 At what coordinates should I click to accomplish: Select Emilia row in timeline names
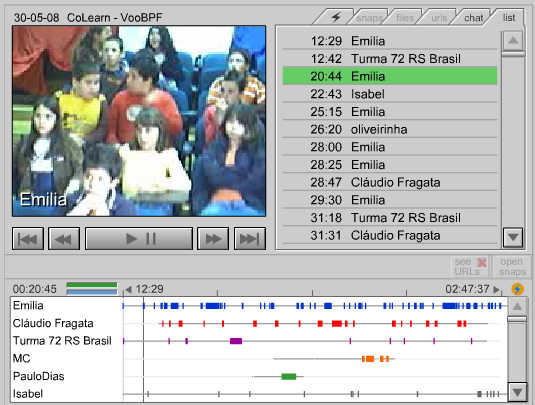coord(28,305)
